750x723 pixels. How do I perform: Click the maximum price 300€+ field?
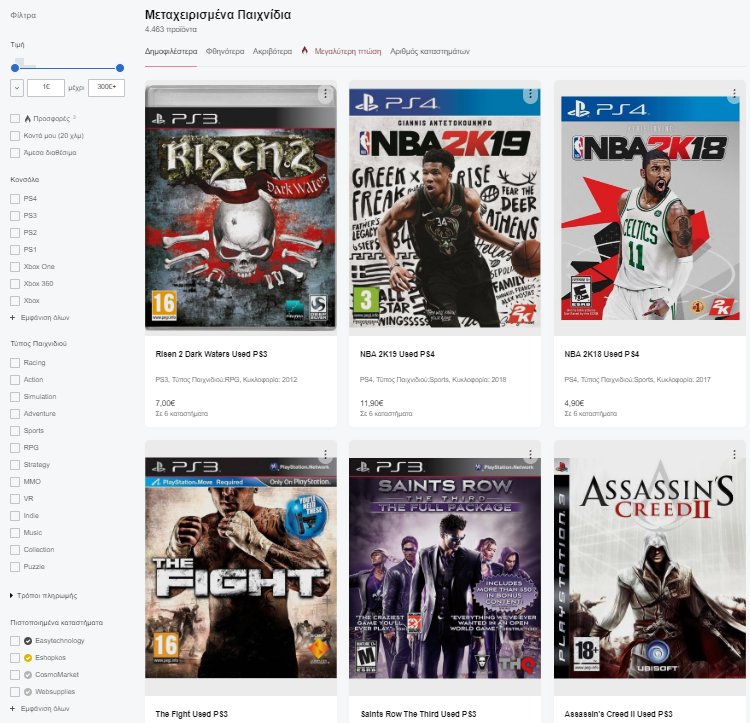107,88
